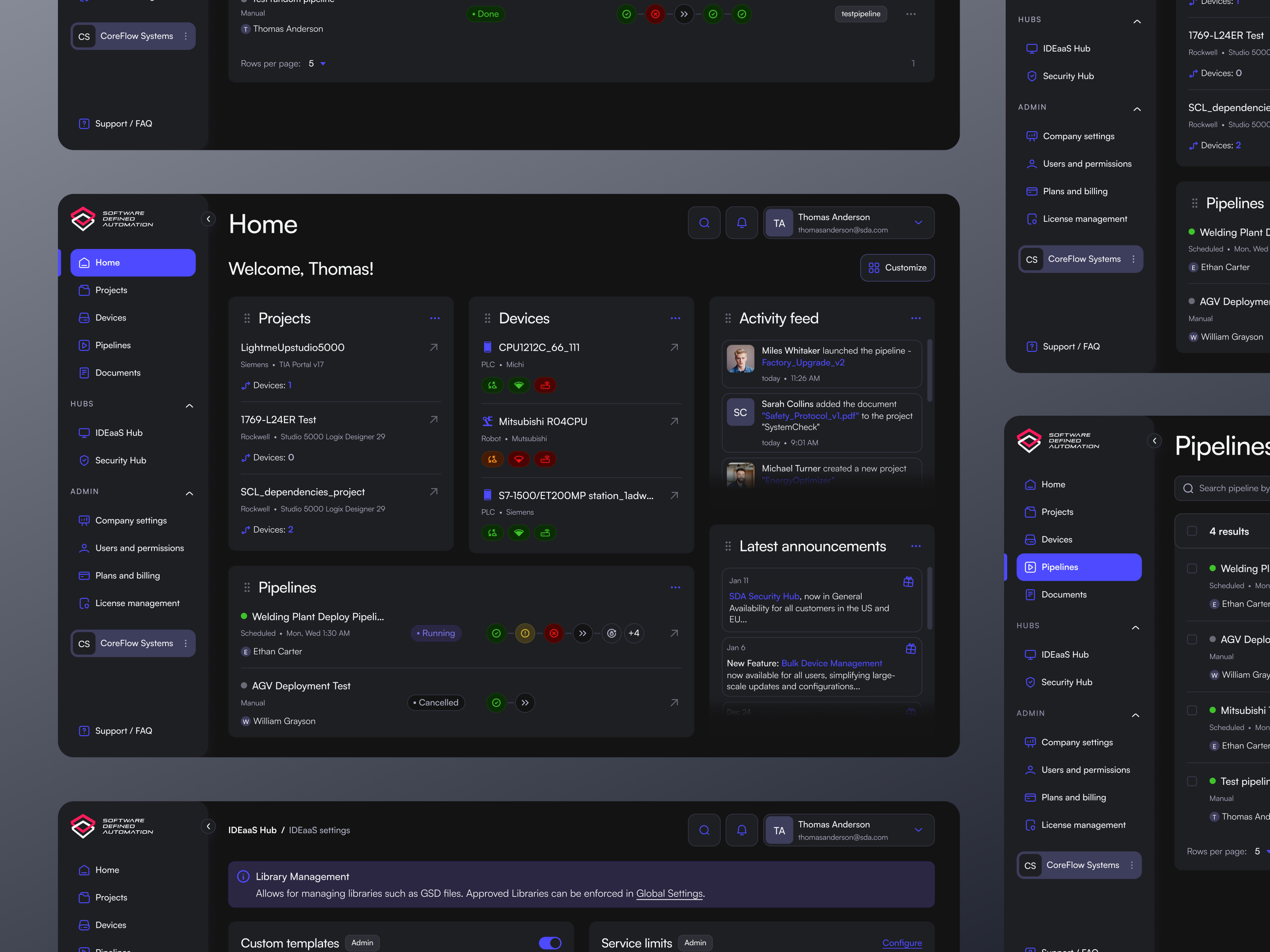Click the search icon next to notifications

704,223
